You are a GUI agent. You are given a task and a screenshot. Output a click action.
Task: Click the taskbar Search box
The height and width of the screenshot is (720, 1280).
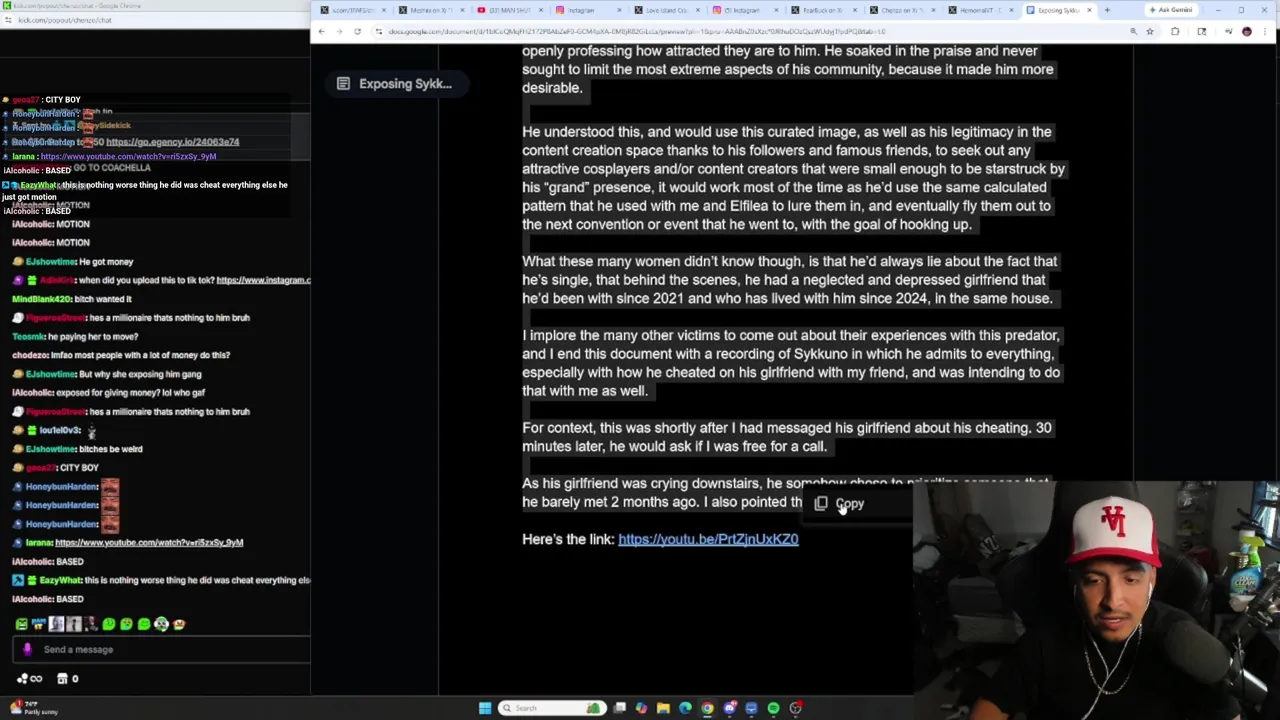[552, 708]
